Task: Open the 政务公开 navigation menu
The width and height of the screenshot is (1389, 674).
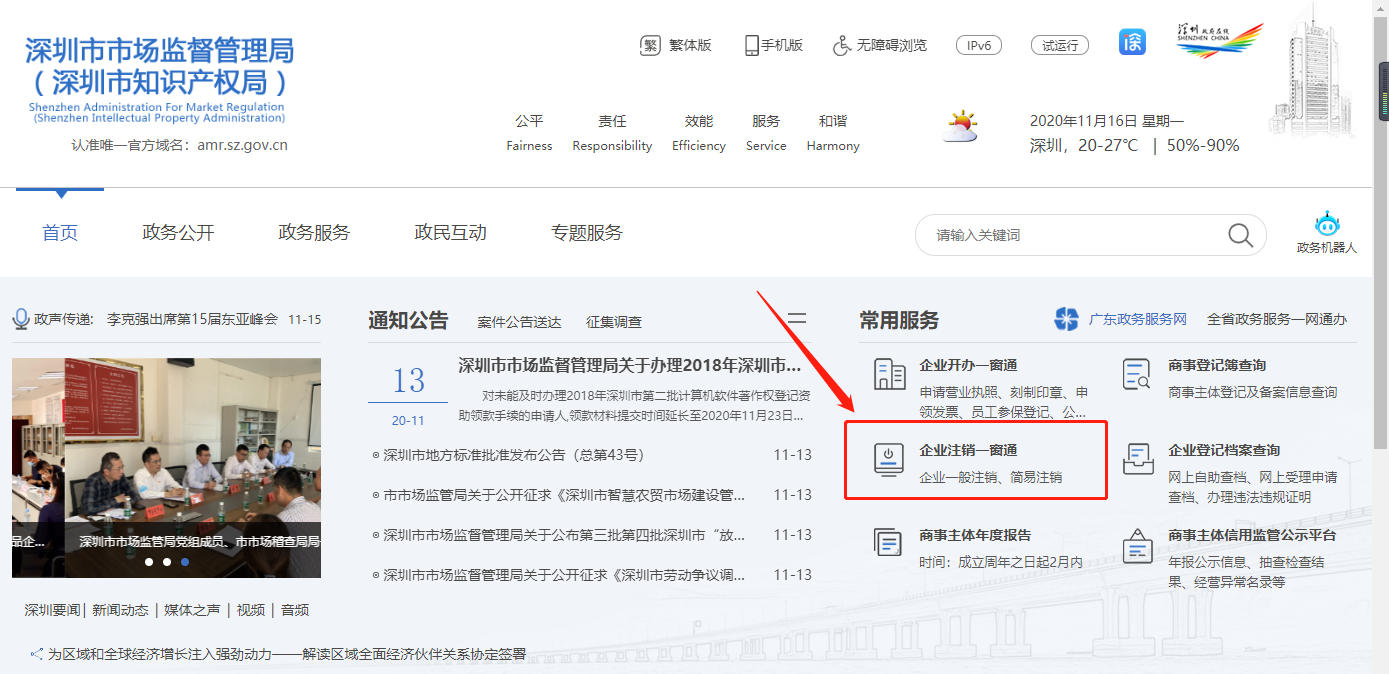Action: [177, 231]
